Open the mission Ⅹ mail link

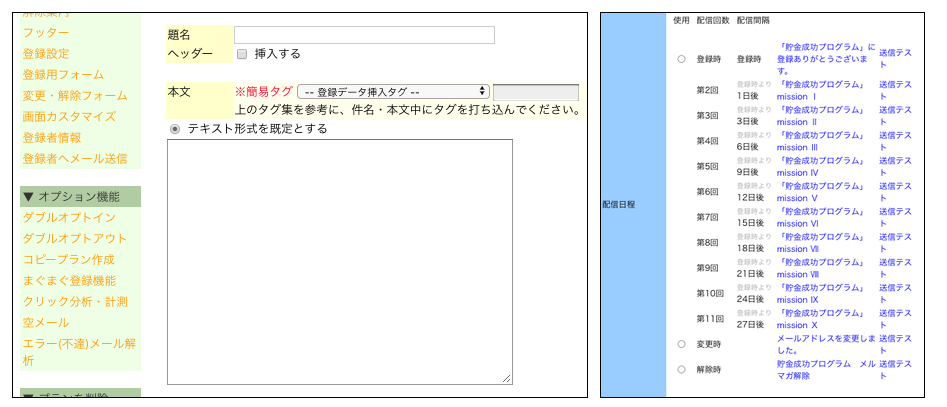coord(821,319)
